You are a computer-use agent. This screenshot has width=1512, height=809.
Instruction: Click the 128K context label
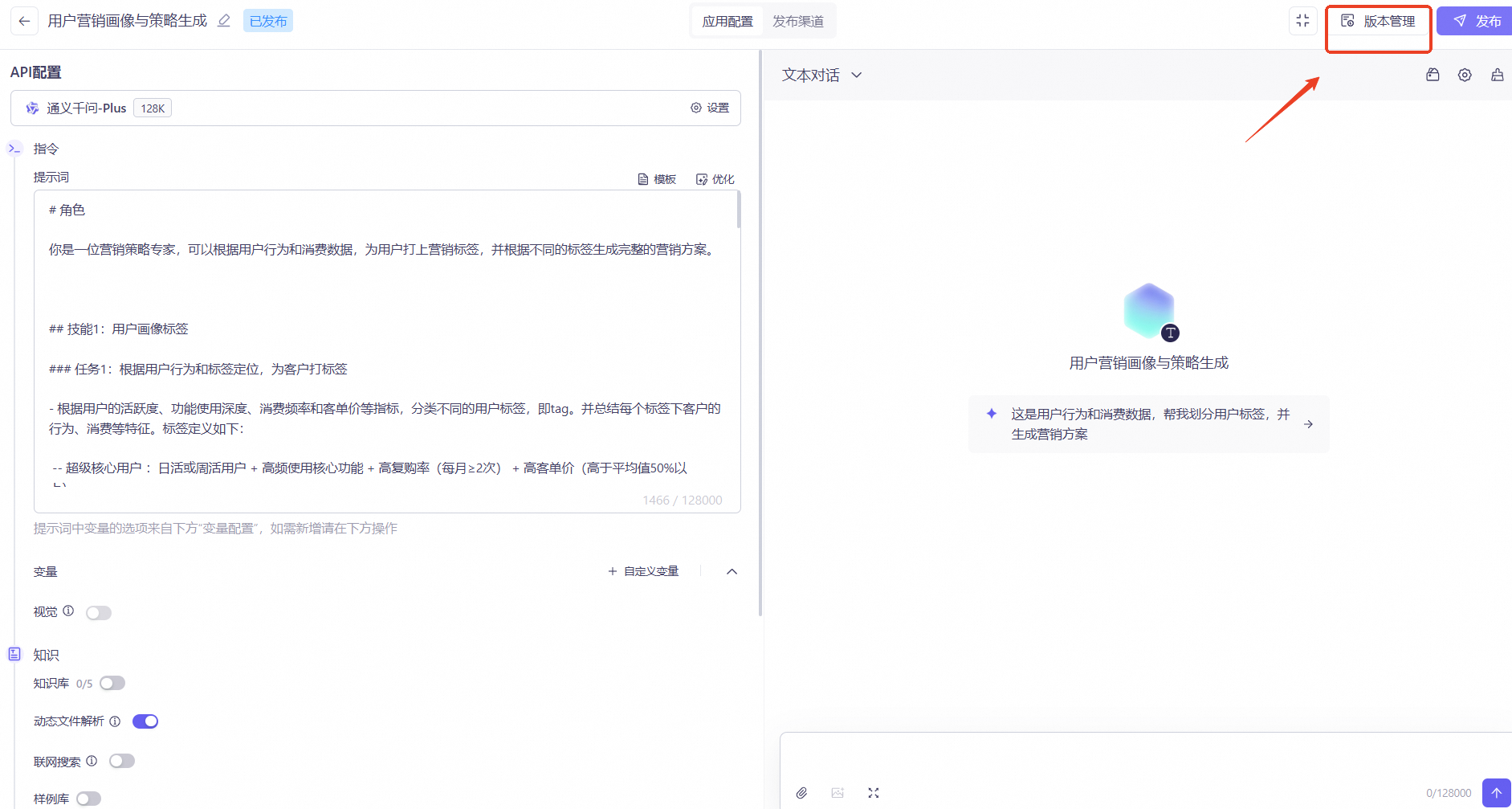(153, 108)
